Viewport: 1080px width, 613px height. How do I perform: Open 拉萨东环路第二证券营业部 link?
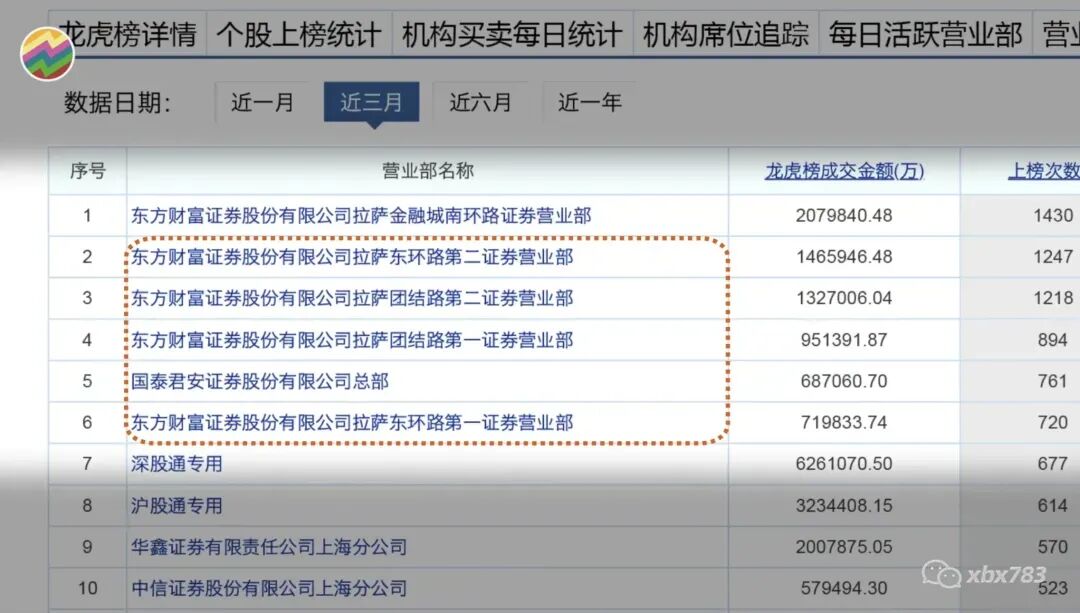[x=352, y=257]
